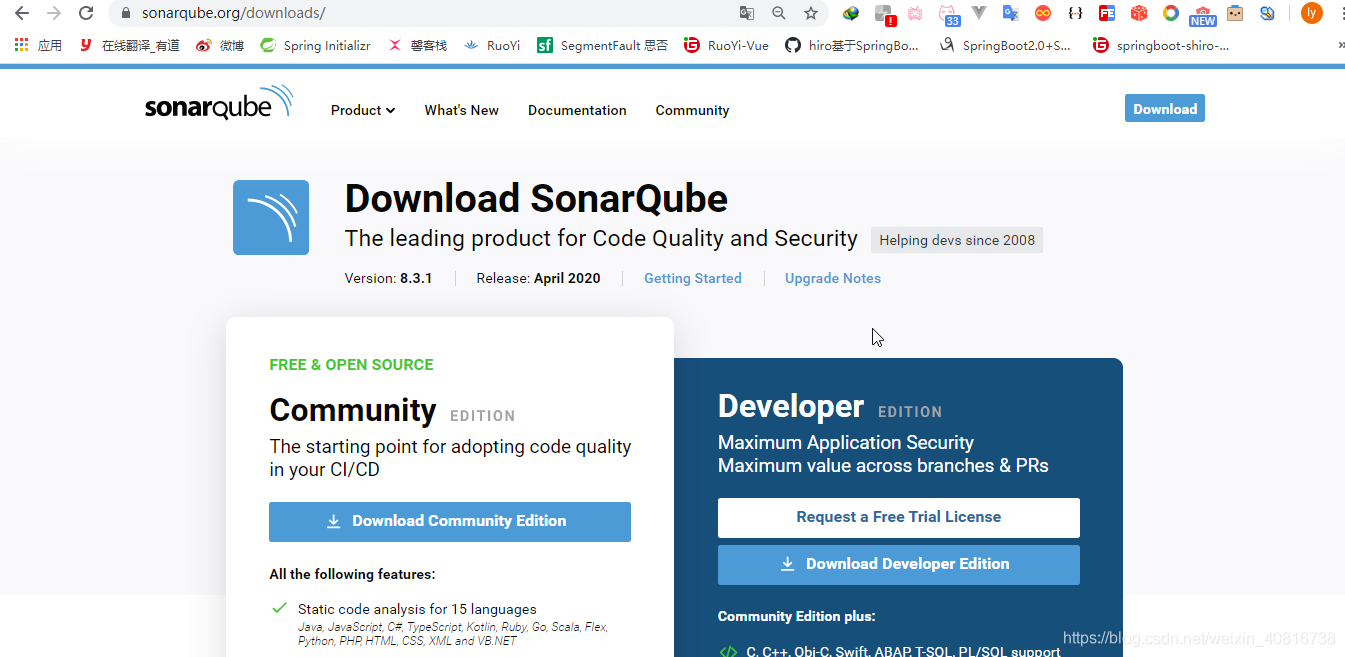
Task: Open the Spring Initializr bookmark
Action: click(x=316, y=45)
